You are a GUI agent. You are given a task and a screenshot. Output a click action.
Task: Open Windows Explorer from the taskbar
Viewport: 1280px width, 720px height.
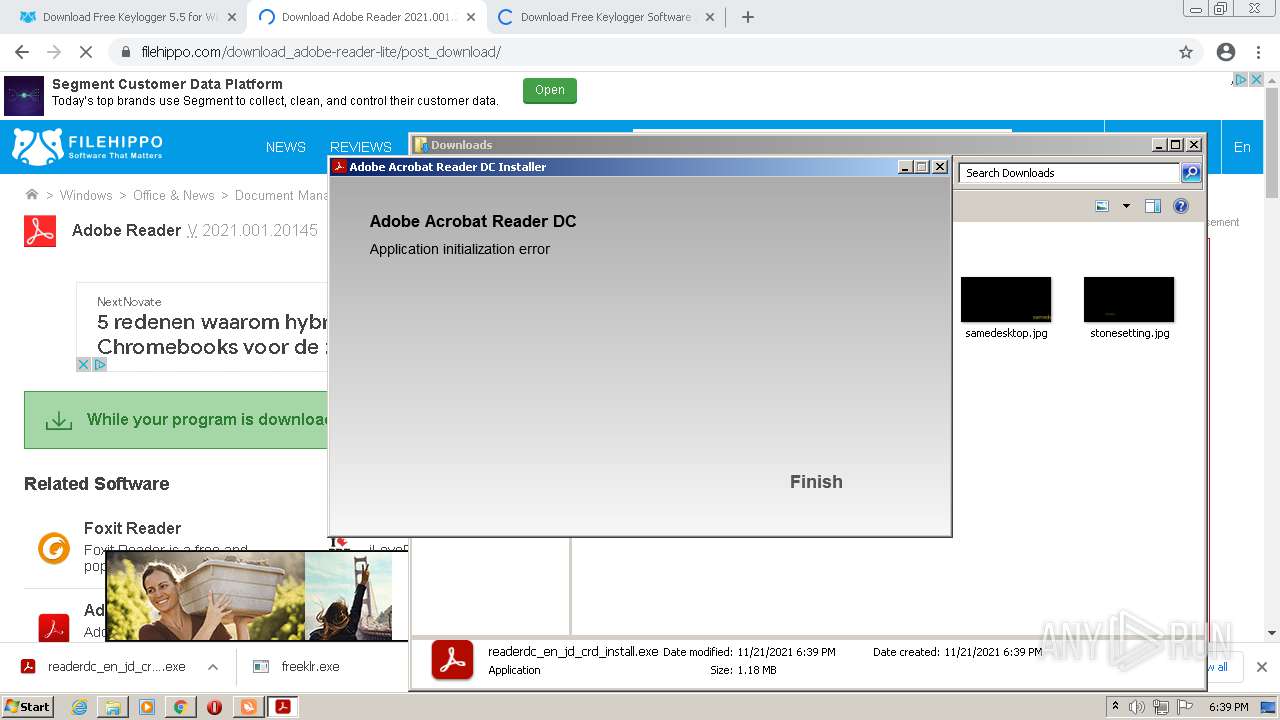[113, 707]
